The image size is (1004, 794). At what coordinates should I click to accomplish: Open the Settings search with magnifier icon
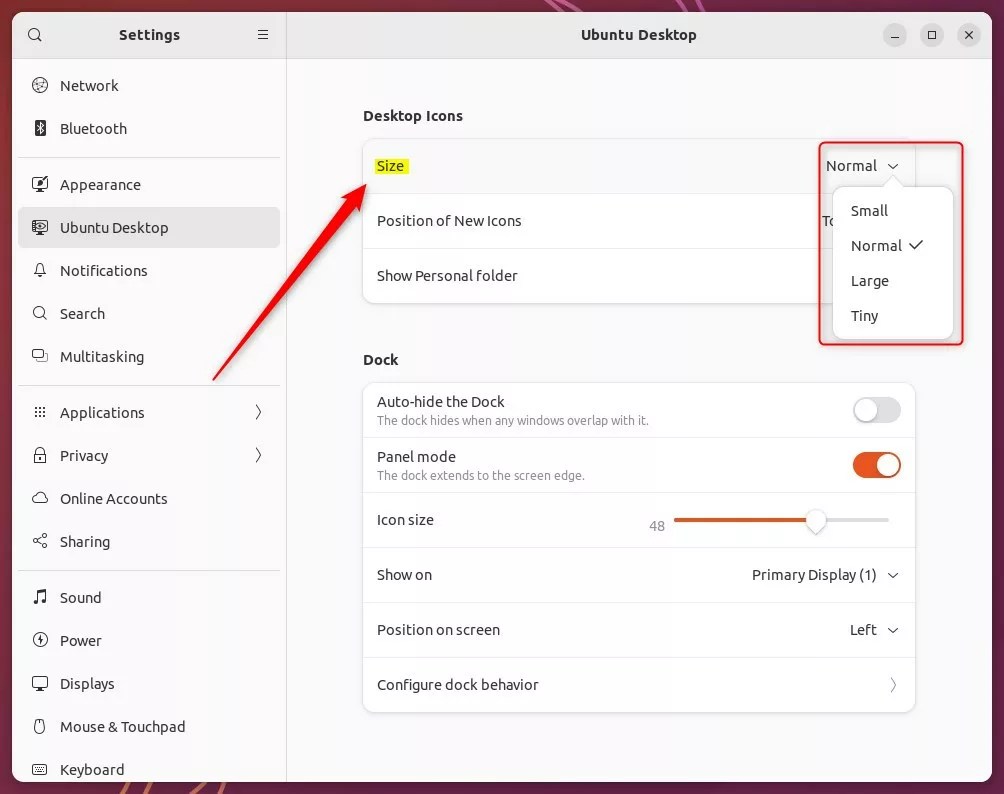[x=34, y=34]
